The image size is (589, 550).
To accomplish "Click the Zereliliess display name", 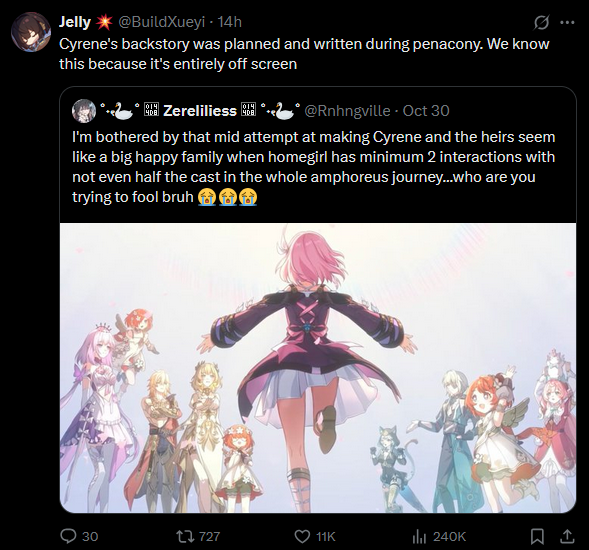I will pyautogui.click(x=200, y=111).
